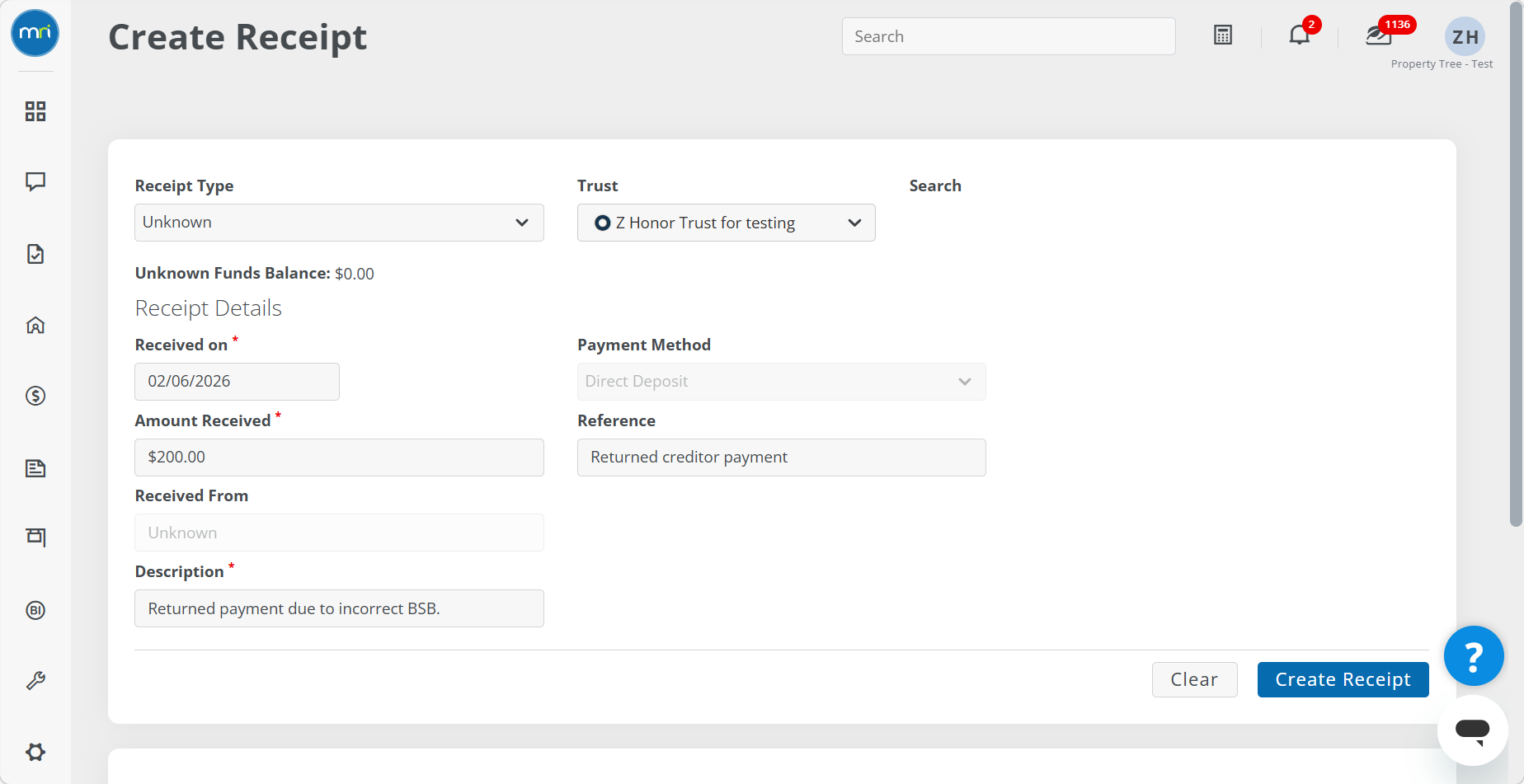Click the Description input field

coord(339,608)
